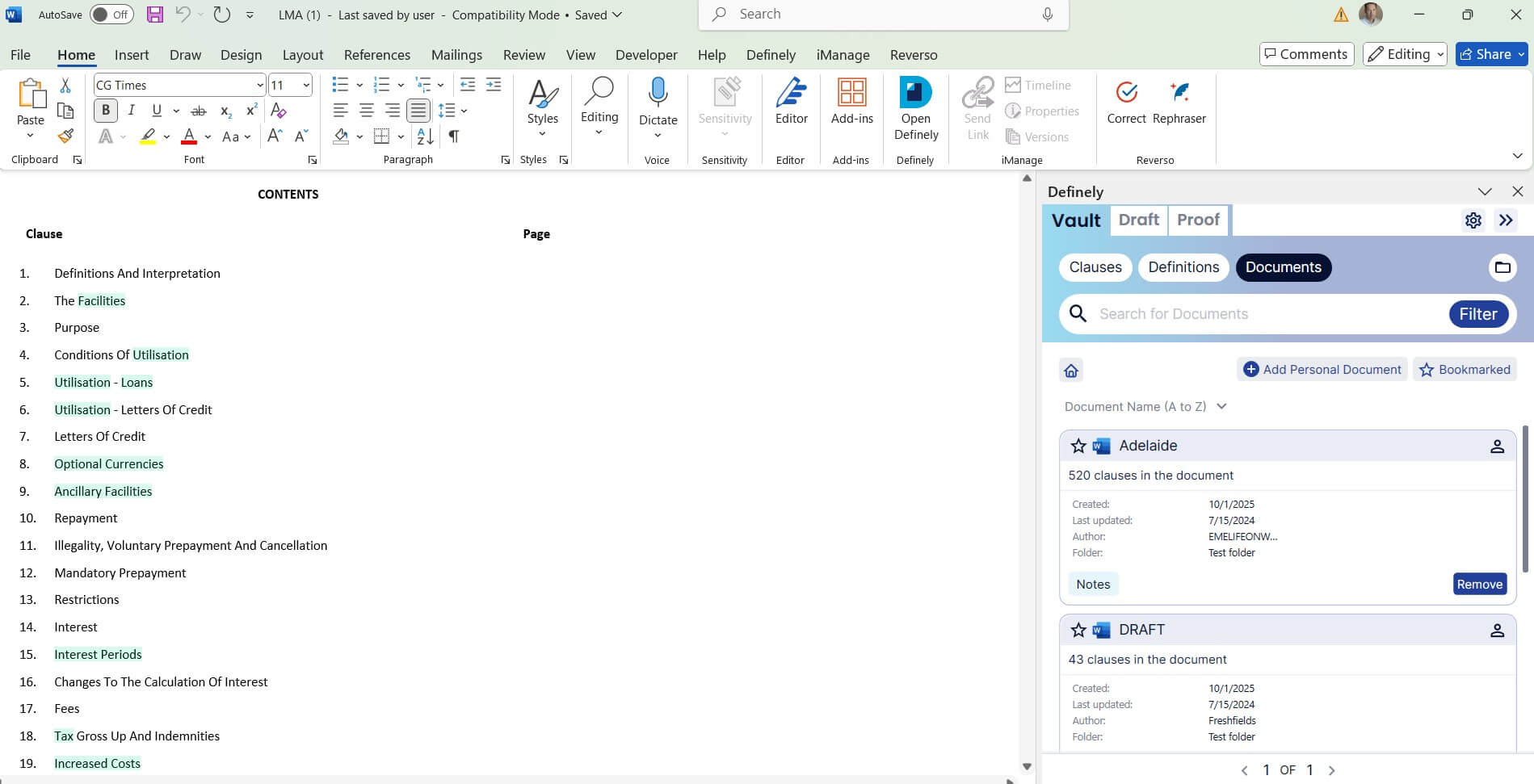This screenshot has width=1534, height=784.
Task: Open the Editing mode dropdown
Action: pos(1404,54)
